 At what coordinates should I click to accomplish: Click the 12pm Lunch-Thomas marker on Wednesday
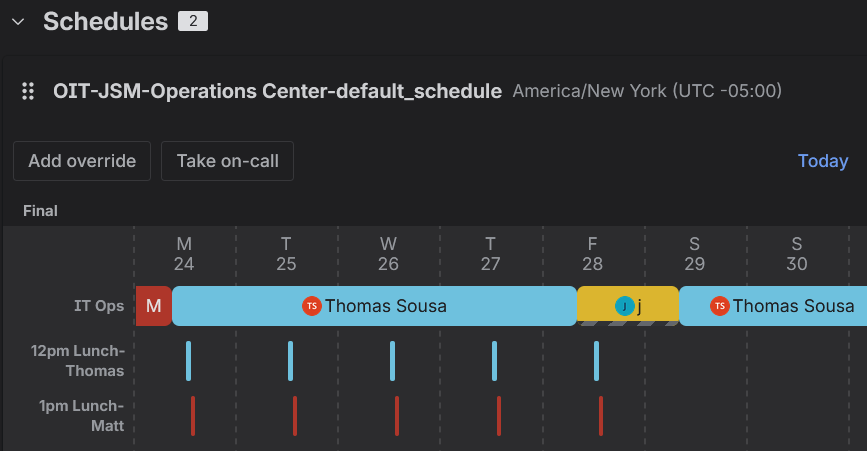(x=392, y=361)
